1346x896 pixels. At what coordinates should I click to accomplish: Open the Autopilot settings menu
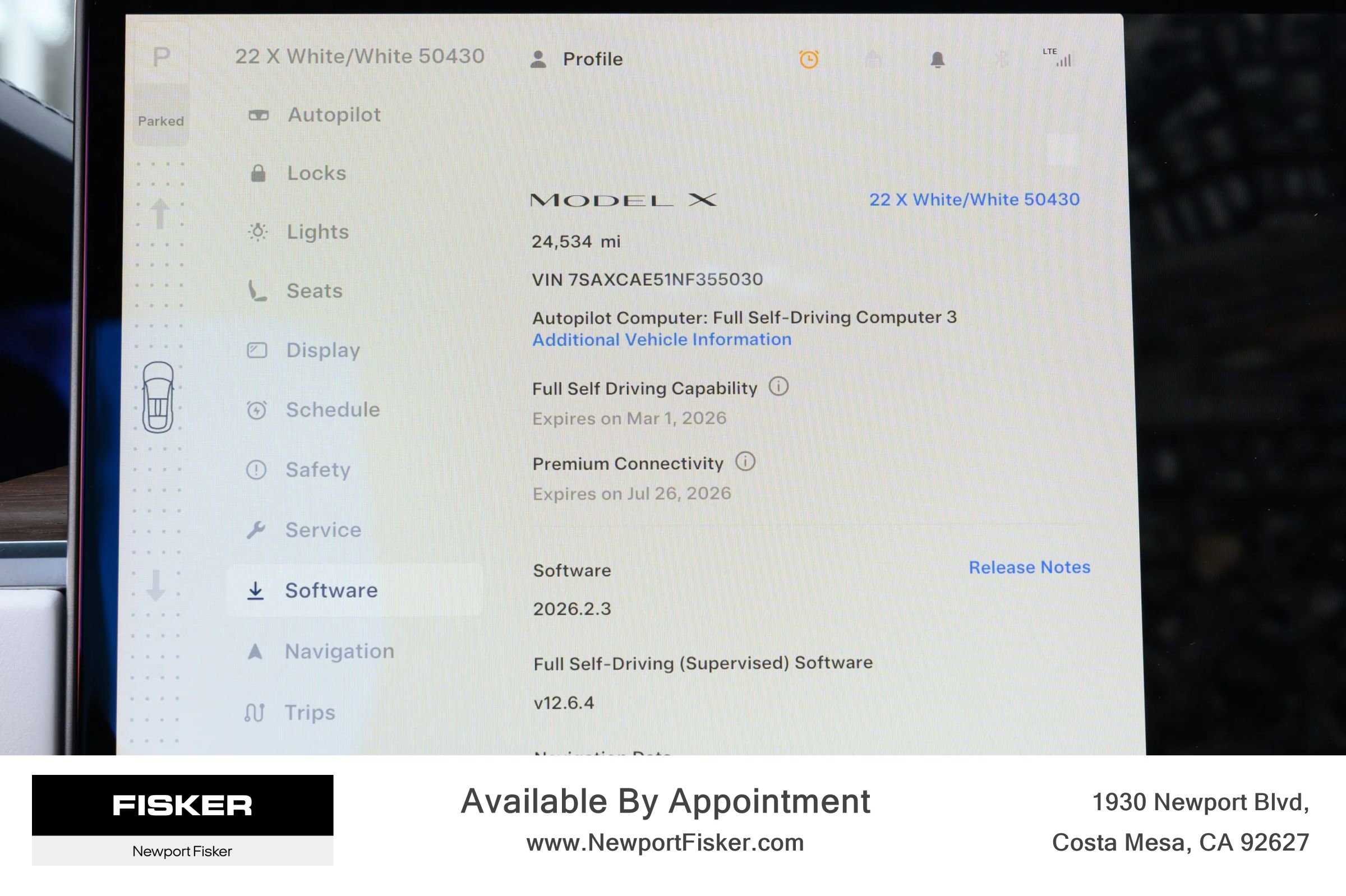tap(333, 115)
